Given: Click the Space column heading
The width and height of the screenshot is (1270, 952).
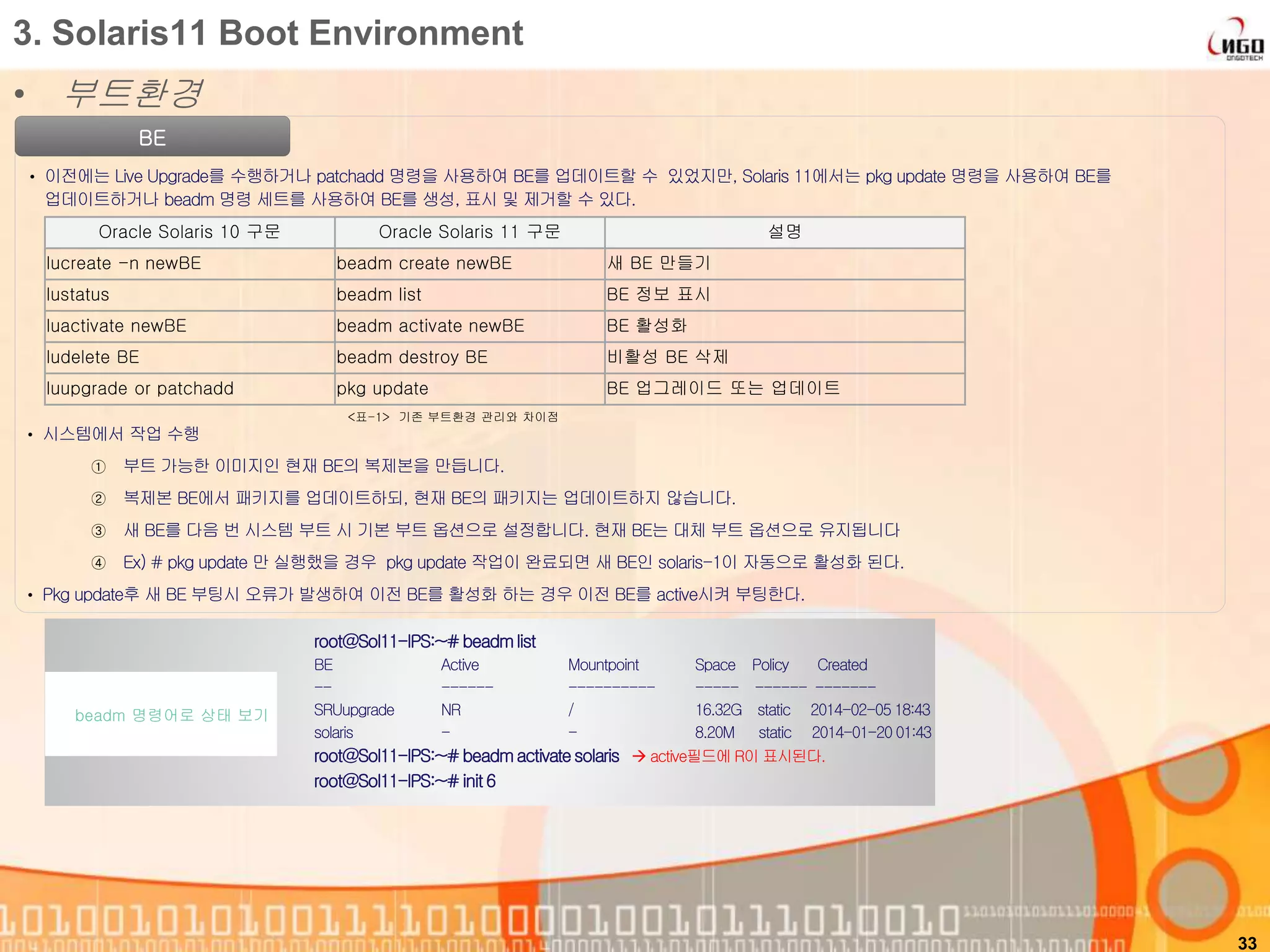Looking at the screenshot, I should 715,665.
